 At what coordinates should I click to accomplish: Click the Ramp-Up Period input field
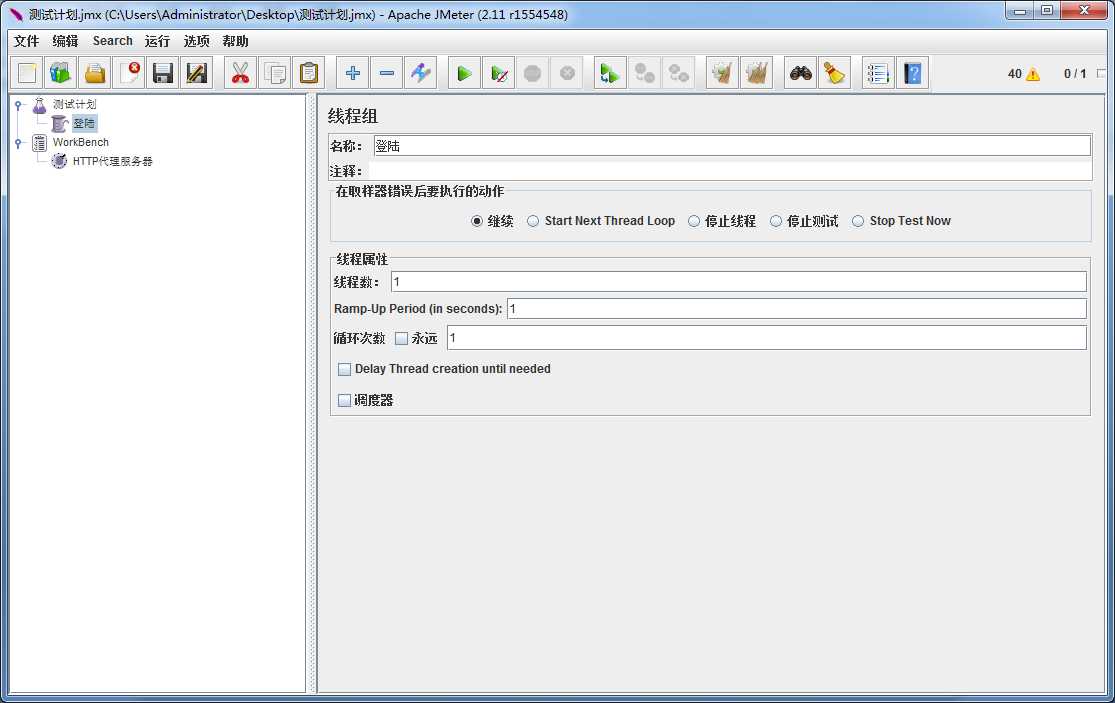pyautogui.click(x=796, y=308)
